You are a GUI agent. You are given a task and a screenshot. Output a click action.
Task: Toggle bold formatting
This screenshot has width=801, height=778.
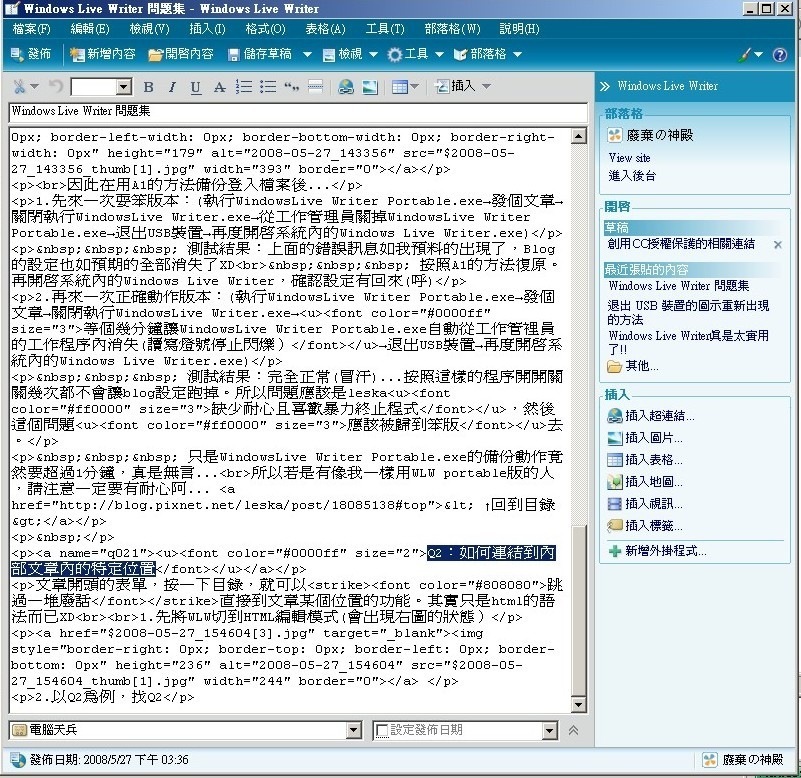pyautogui.click(x=148, y=87)
